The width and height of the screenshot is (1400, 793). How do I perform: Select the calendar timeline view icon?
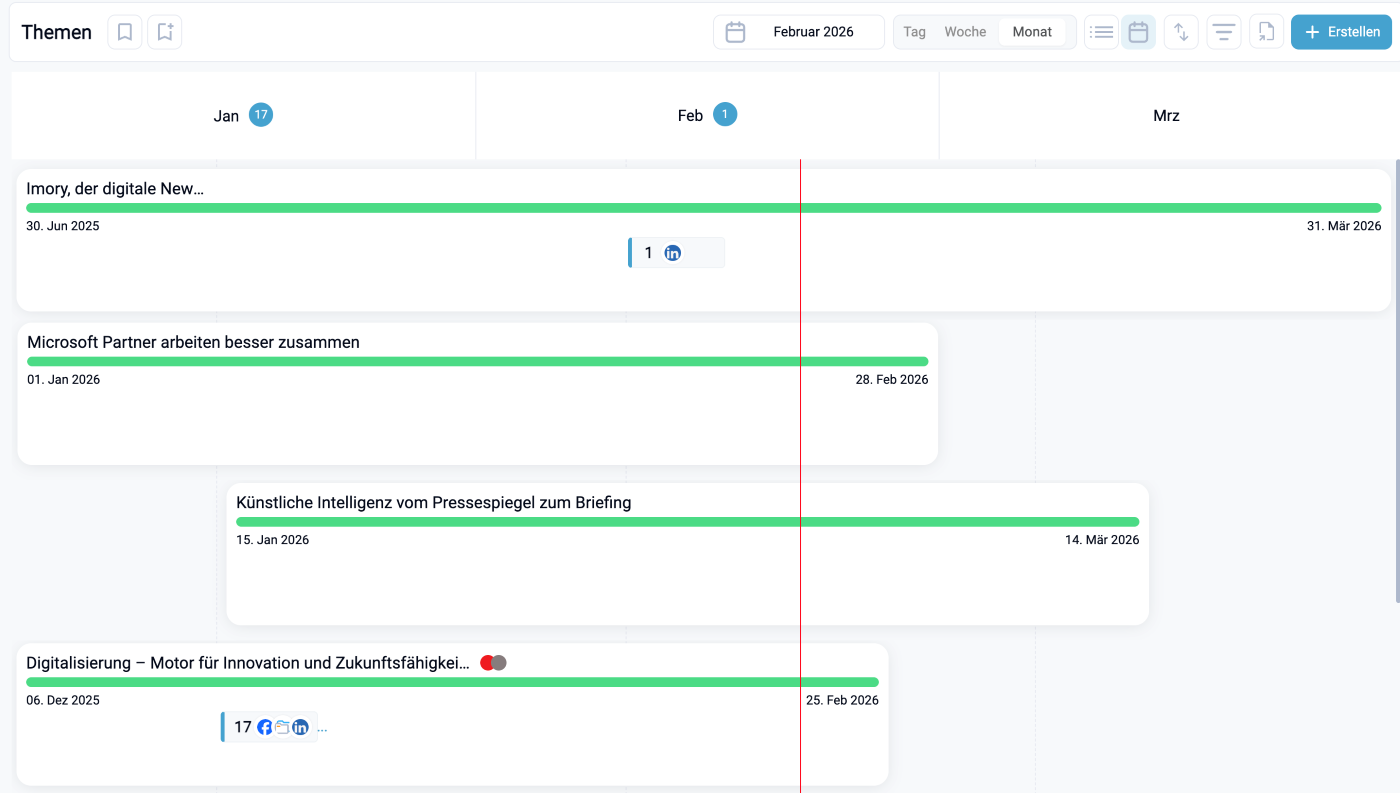1138,32
